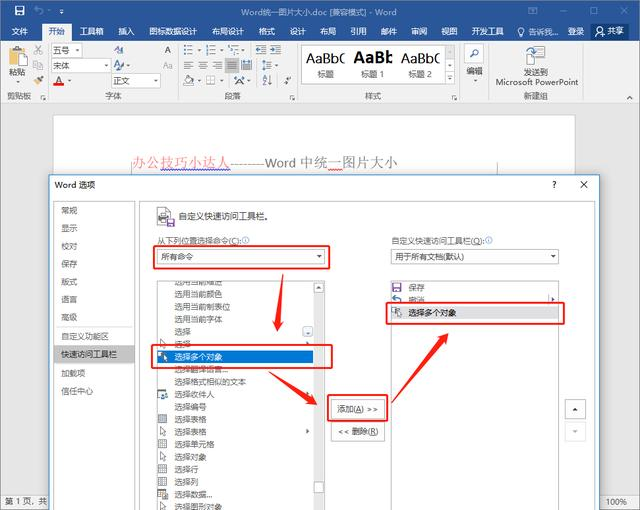Click 发送到 Microsoft PowerPoint icon
This screenshot has width=640, height=510.
coord(535,56)
